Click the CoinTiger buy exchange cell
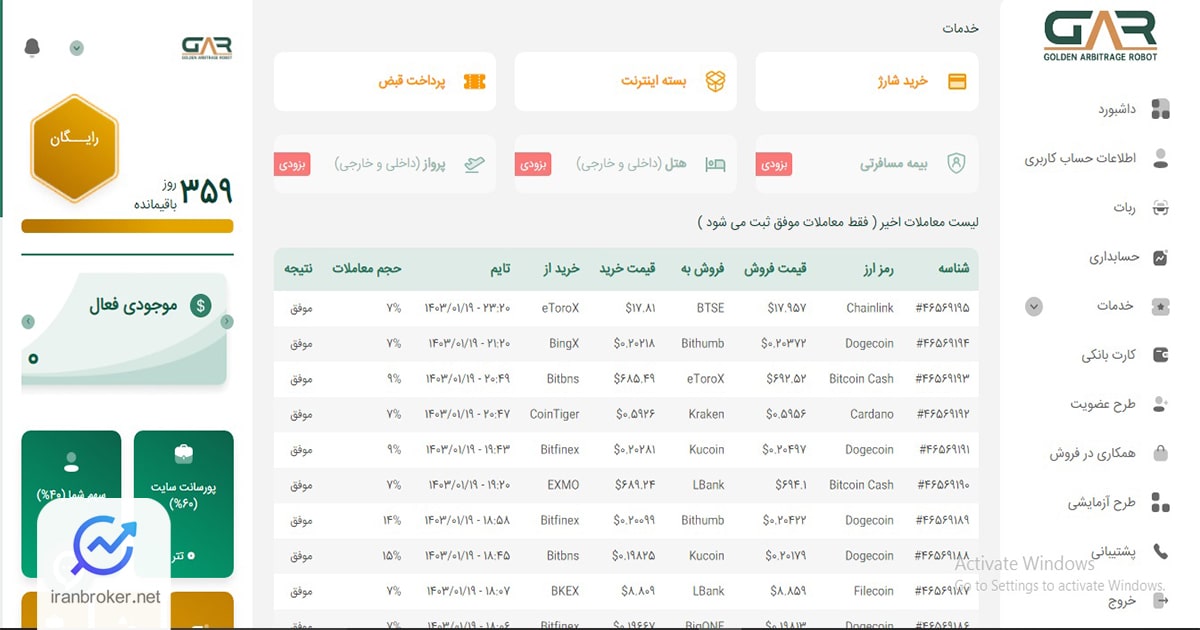Image resolution: width=1200 pixels, height=630 pixels. click(x=554, y=414)
